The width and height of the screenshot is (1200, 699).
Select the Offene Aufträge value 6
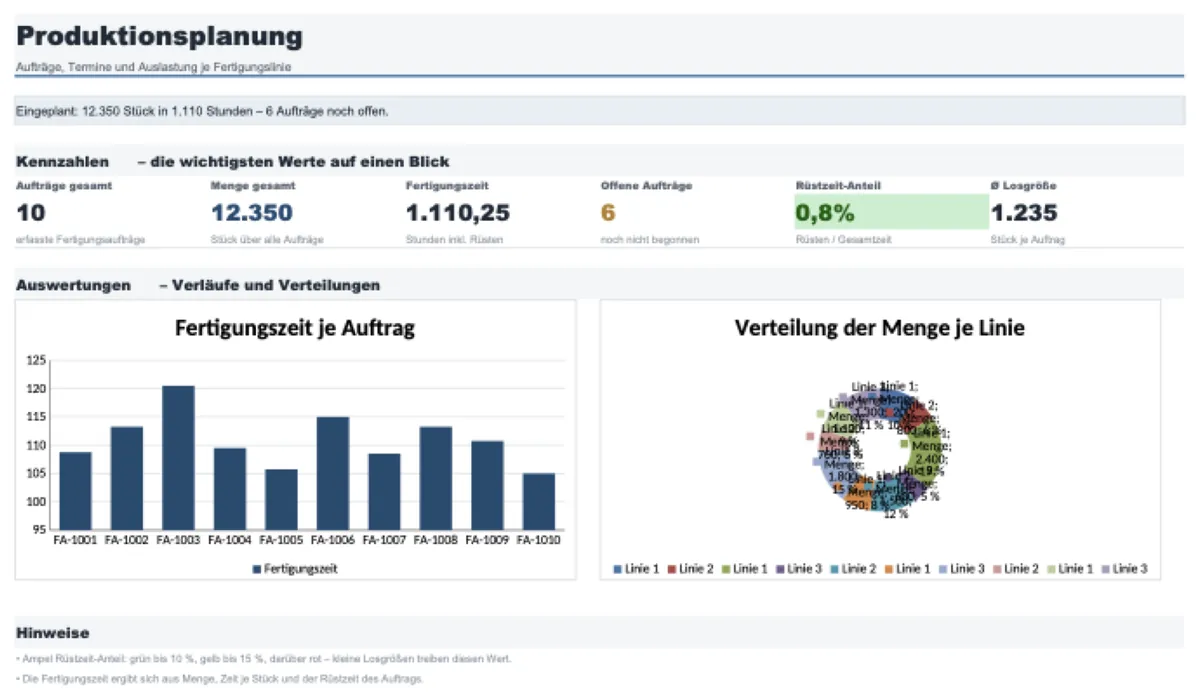click(x=608, y=212)
